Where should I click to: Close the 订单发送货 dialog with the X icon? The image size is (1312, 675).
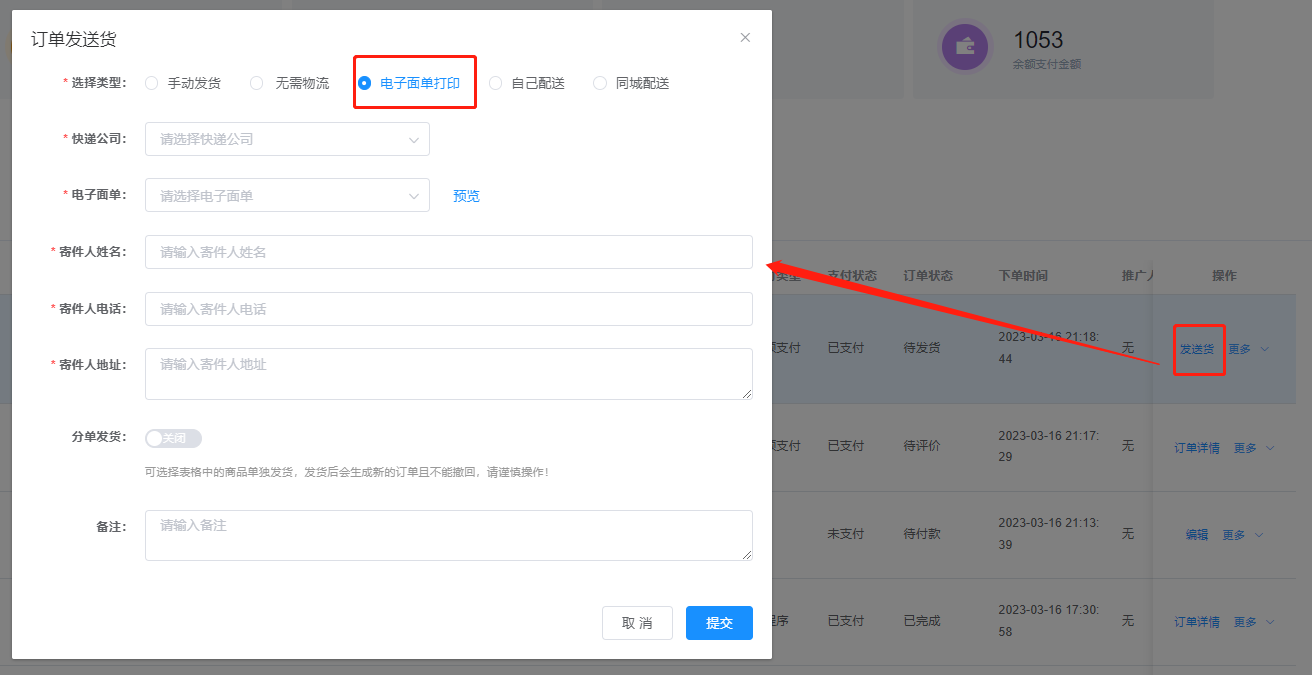point(745,38)
